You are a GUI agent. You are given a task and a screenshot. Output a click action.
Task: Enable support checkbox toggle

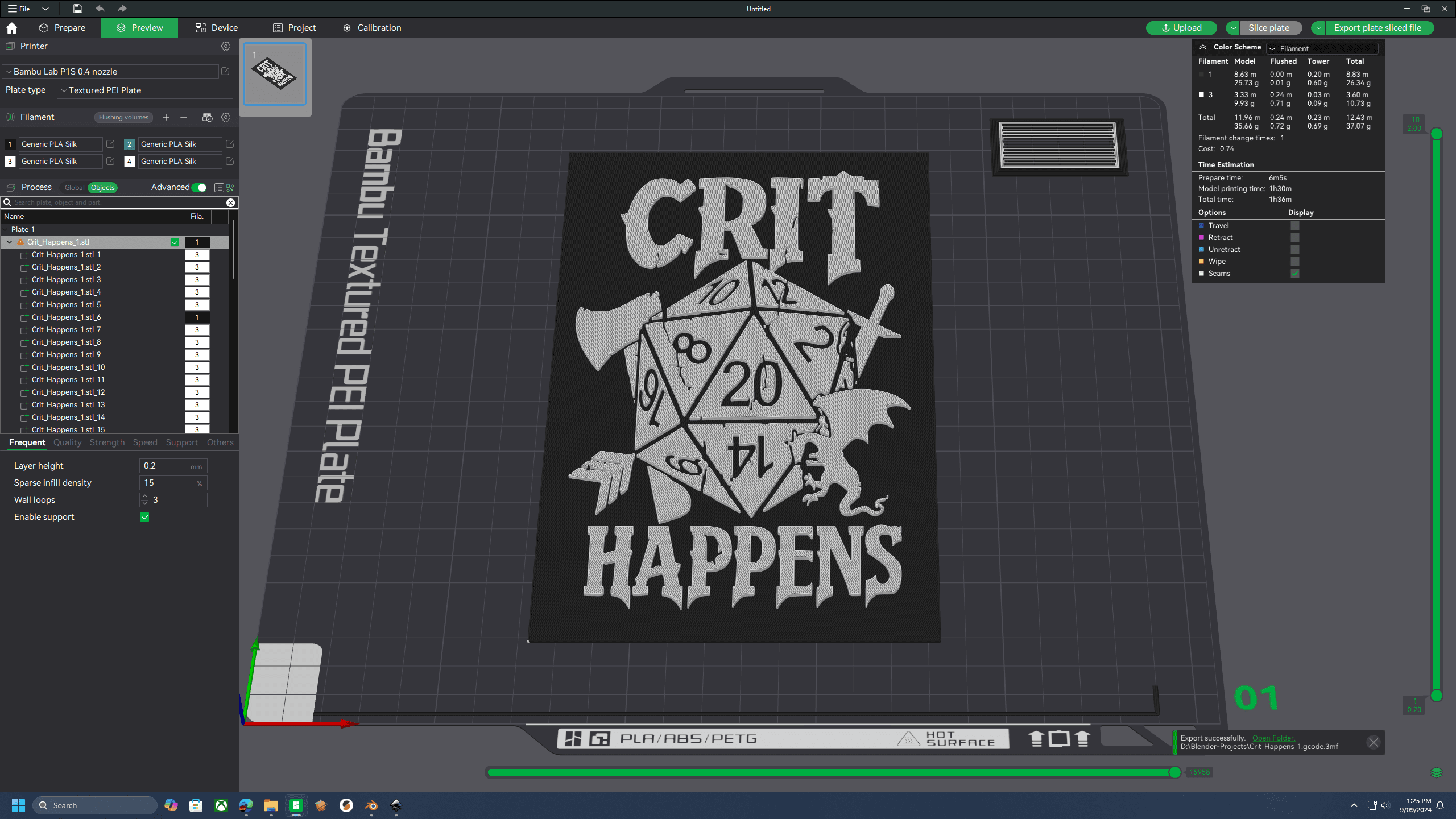(x=145, y=517)
